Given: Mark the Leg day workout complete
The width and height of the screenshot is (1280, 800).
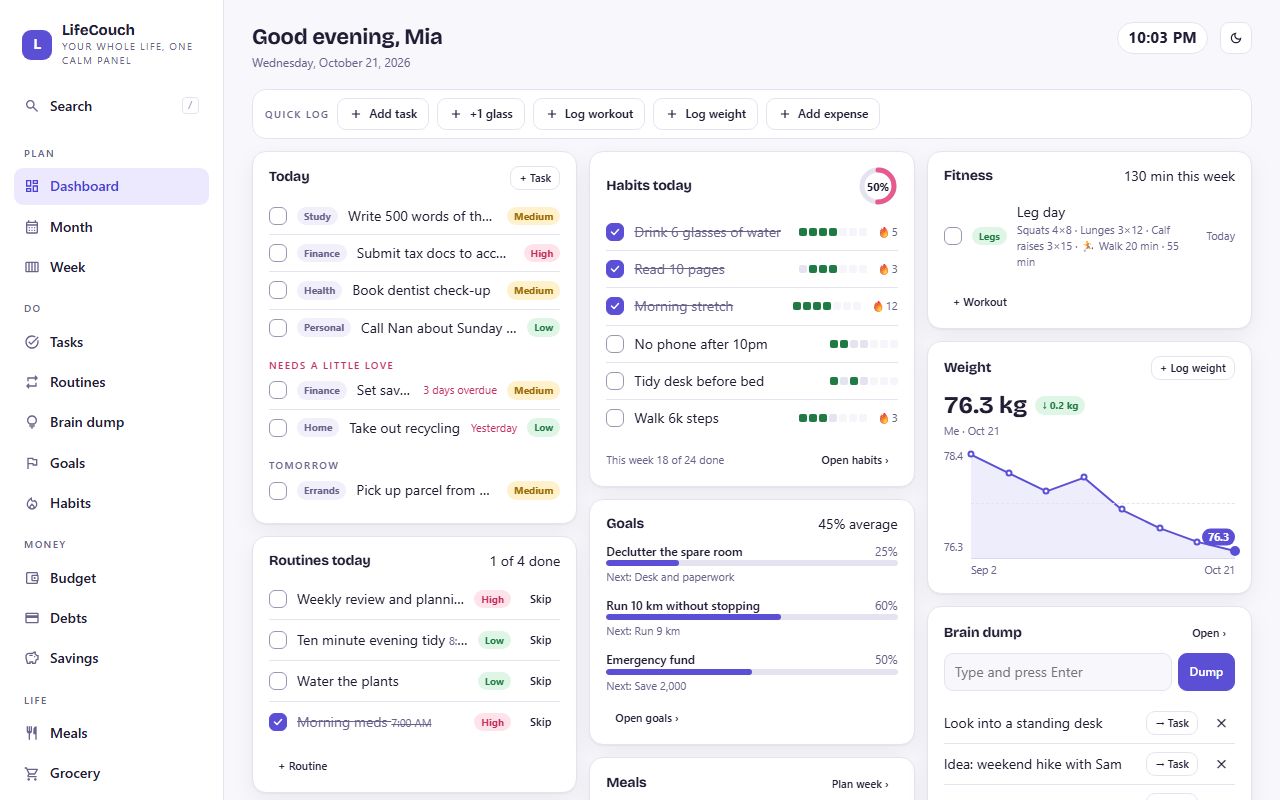Looking at the screenshot, I should pos(953,236).
